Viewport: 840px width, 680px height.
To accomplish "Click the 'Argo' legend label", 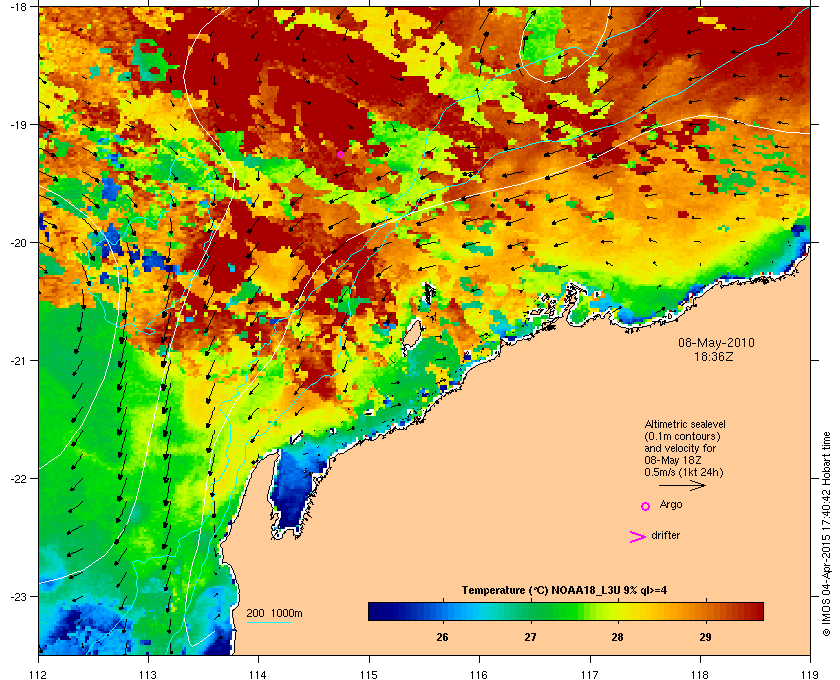I will coord(671,505).
